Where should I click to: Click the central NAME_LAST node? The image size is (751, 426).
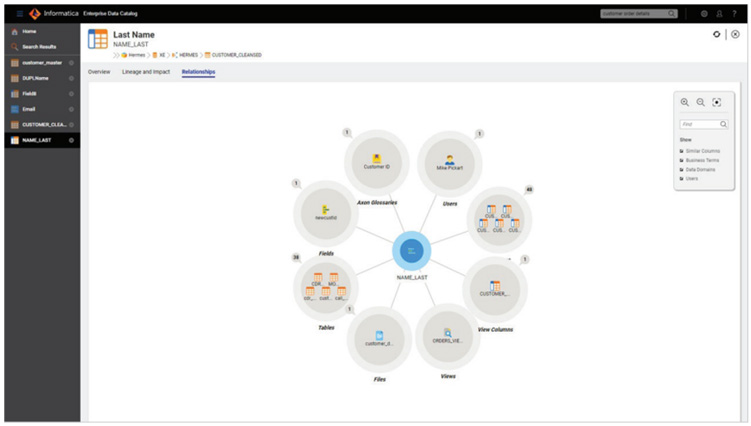[x=411, y=251]
